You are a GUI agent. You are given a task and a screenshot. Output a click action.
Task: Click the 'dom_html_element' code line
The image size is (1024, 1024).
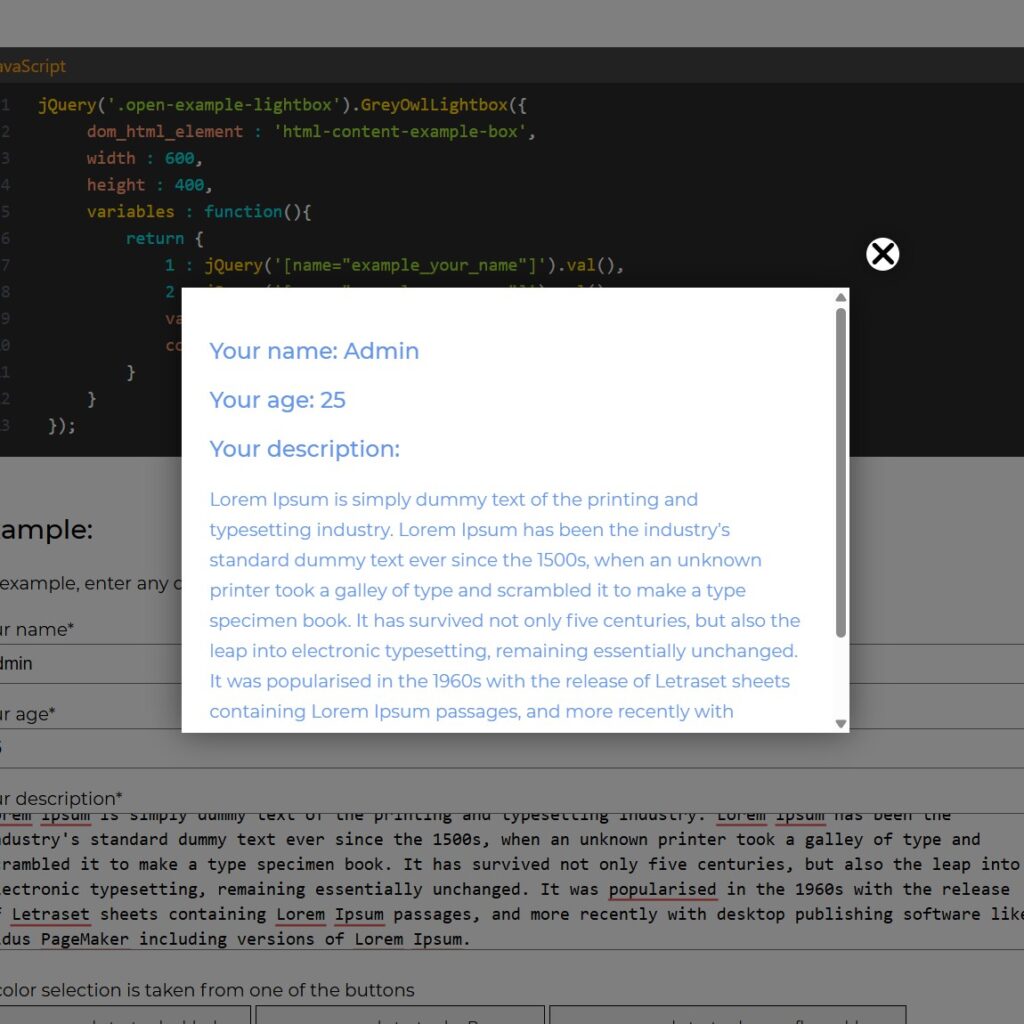click(311, 131)
